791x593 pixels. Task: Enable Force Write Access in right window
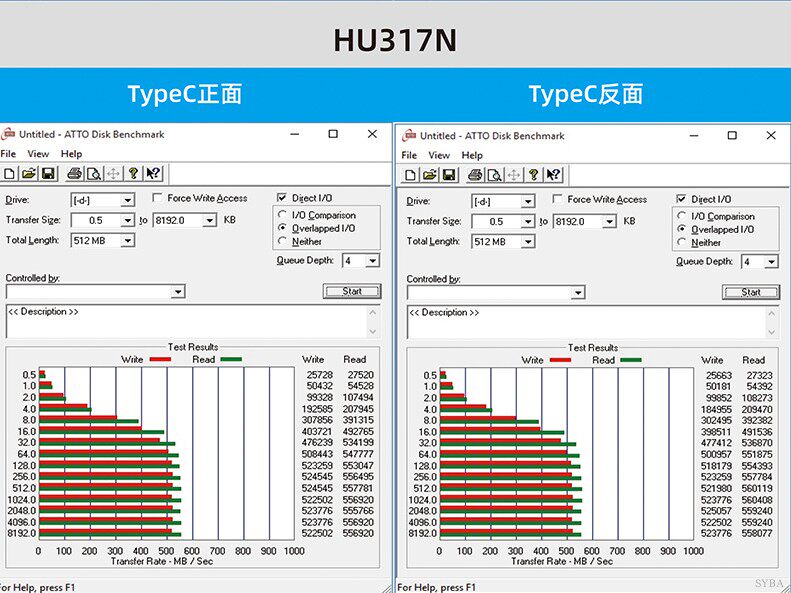coord(557,199)
